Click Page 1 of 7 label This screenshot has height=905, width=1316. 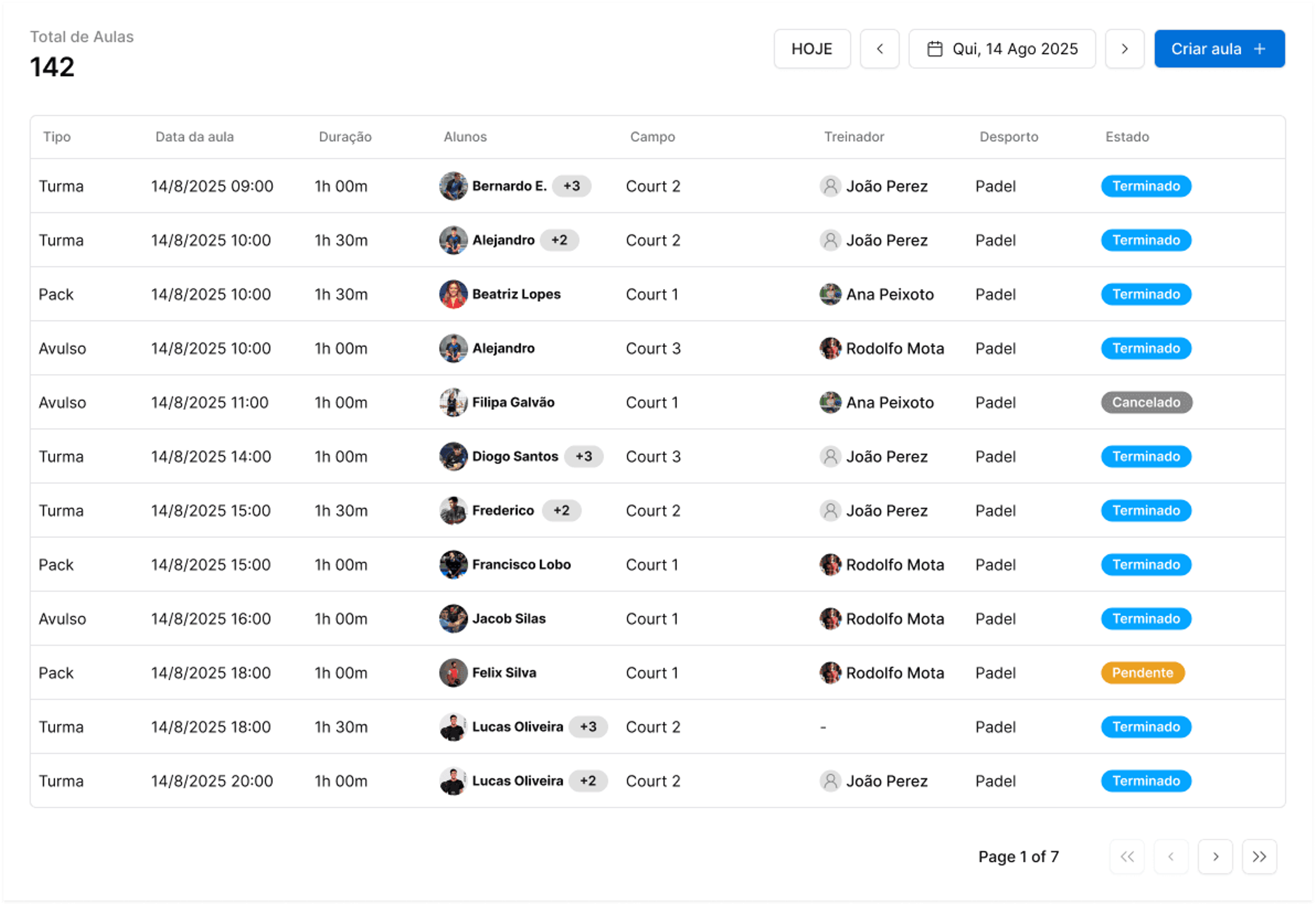click(x=1018, y=856)
